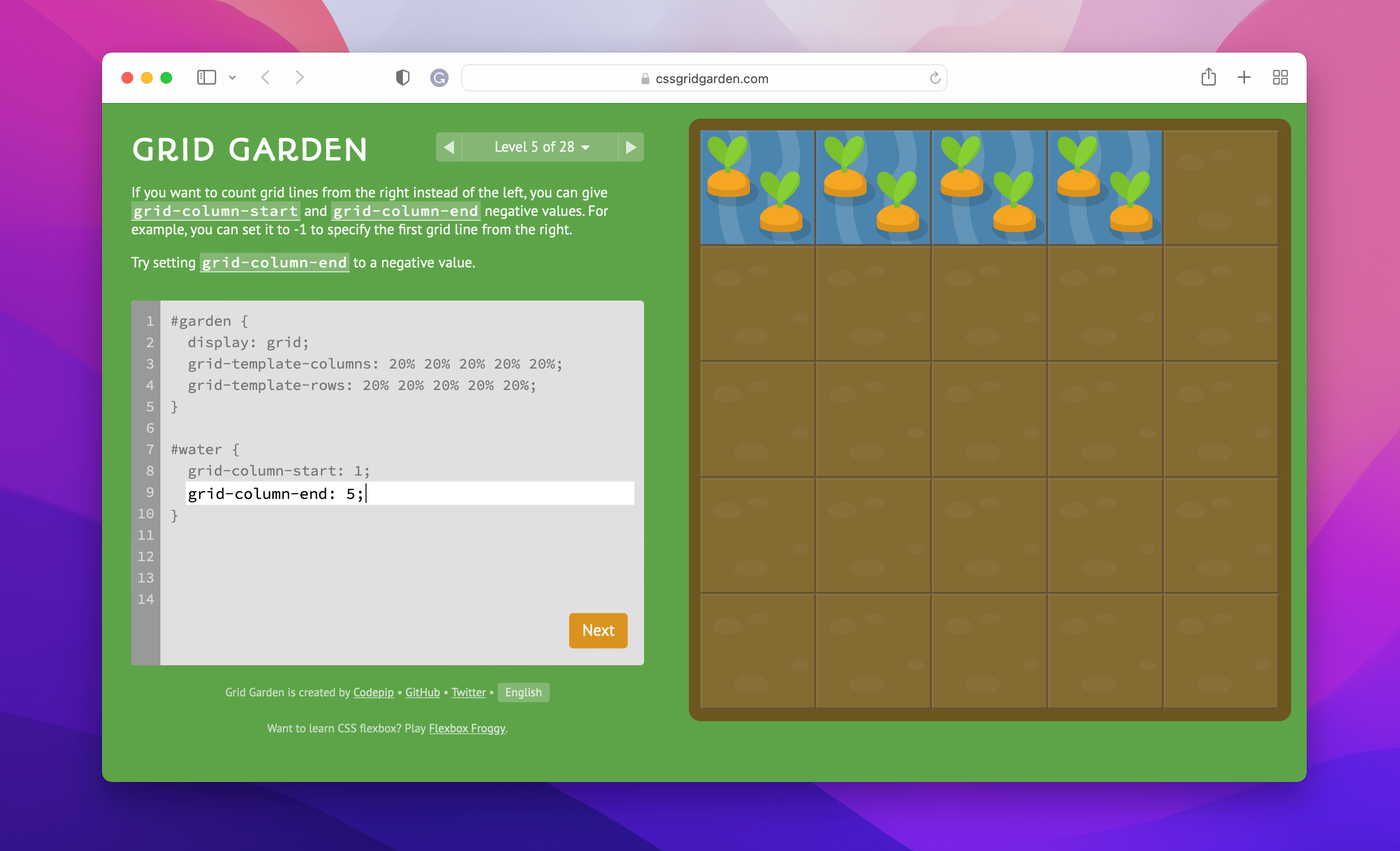Click the Flexbox Froggy link

pyautogui.click(x=467, y=728)
